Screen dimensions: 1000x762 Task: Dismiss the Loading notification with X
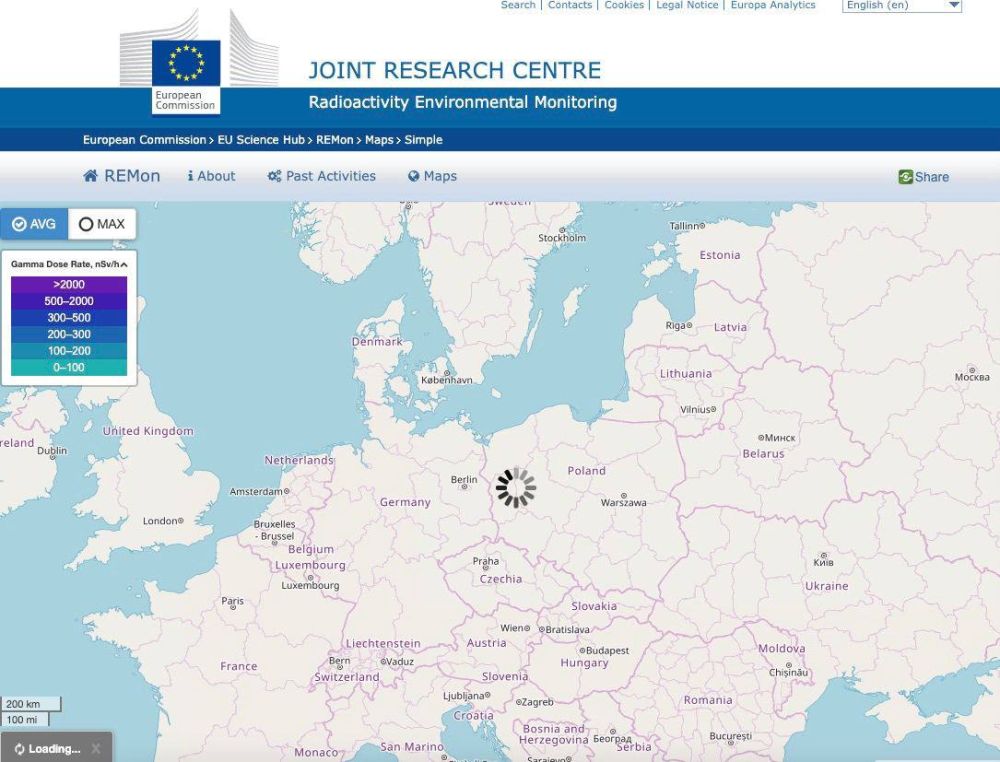96,748
